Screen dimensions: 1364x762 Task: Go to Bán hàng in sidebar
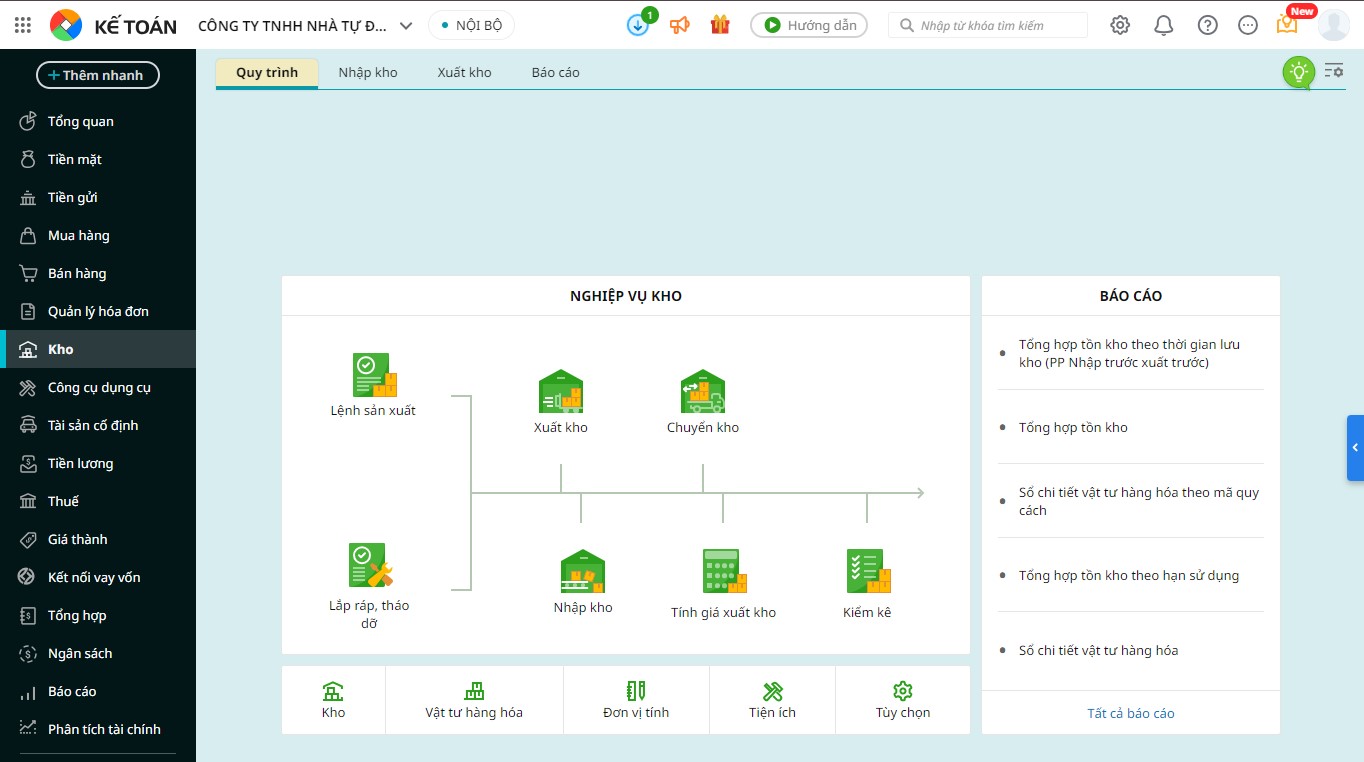98,273
